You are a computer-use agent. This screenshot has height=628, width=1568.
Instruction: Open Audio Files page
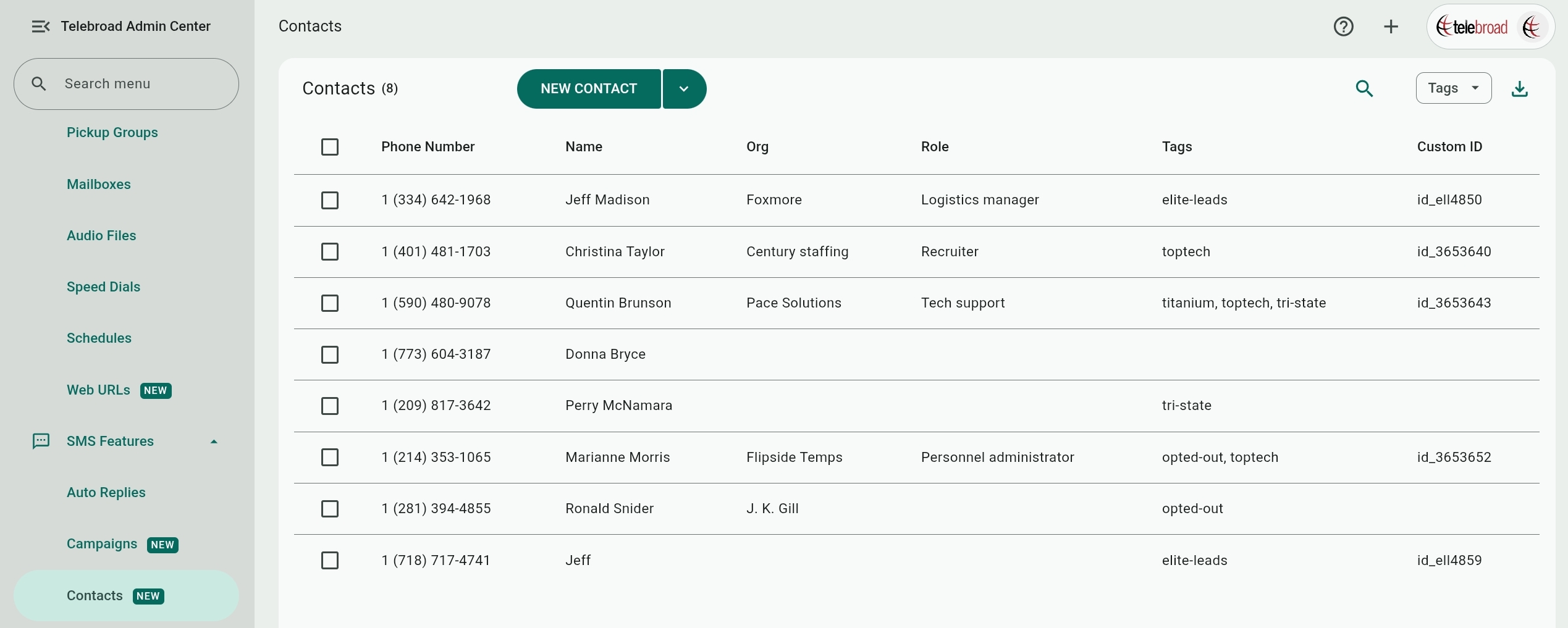[x=101, y=236]
